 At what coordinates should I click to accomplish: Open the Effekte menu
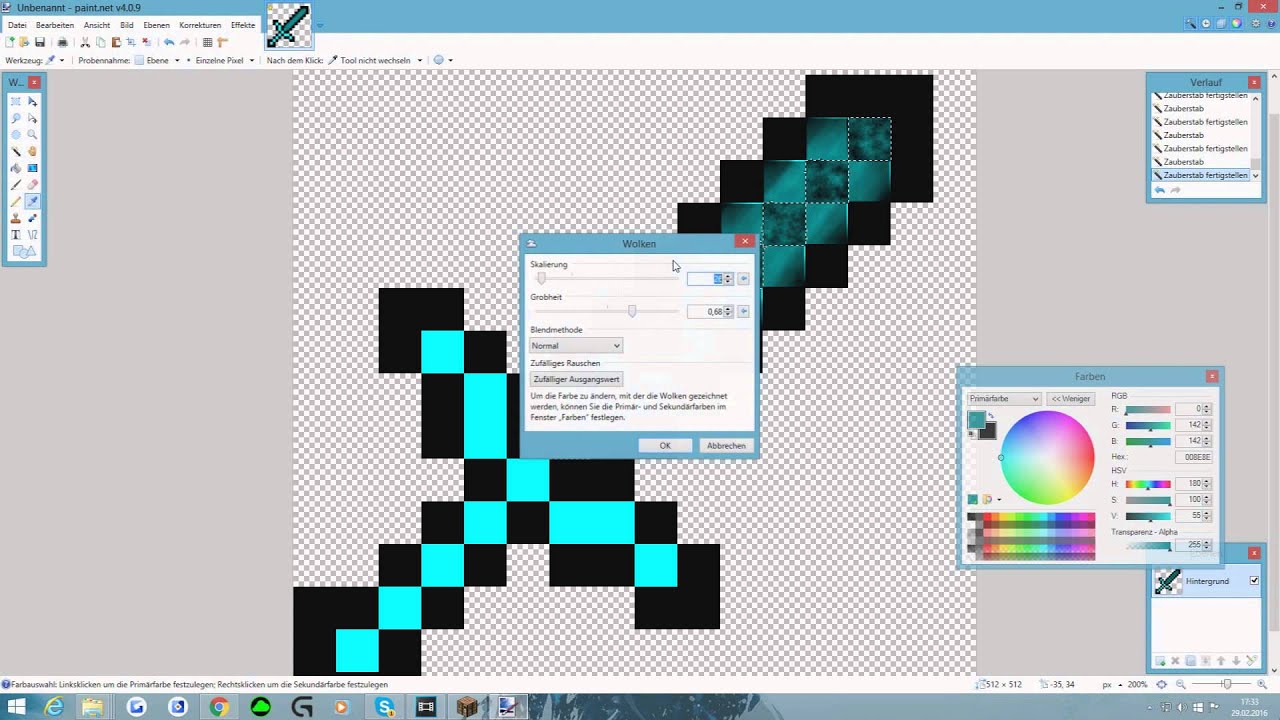243,25
